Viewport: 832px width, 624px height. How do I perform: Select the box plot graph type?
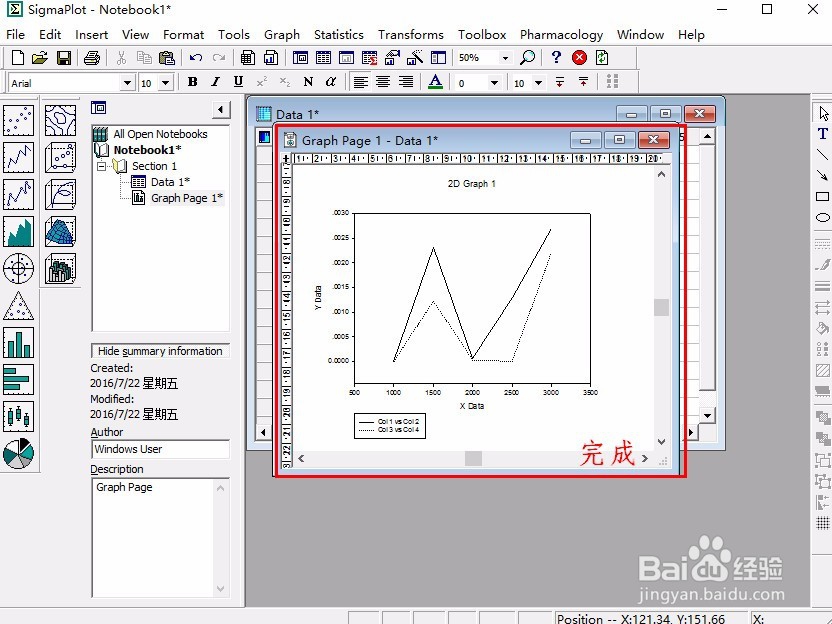(19, 417)
